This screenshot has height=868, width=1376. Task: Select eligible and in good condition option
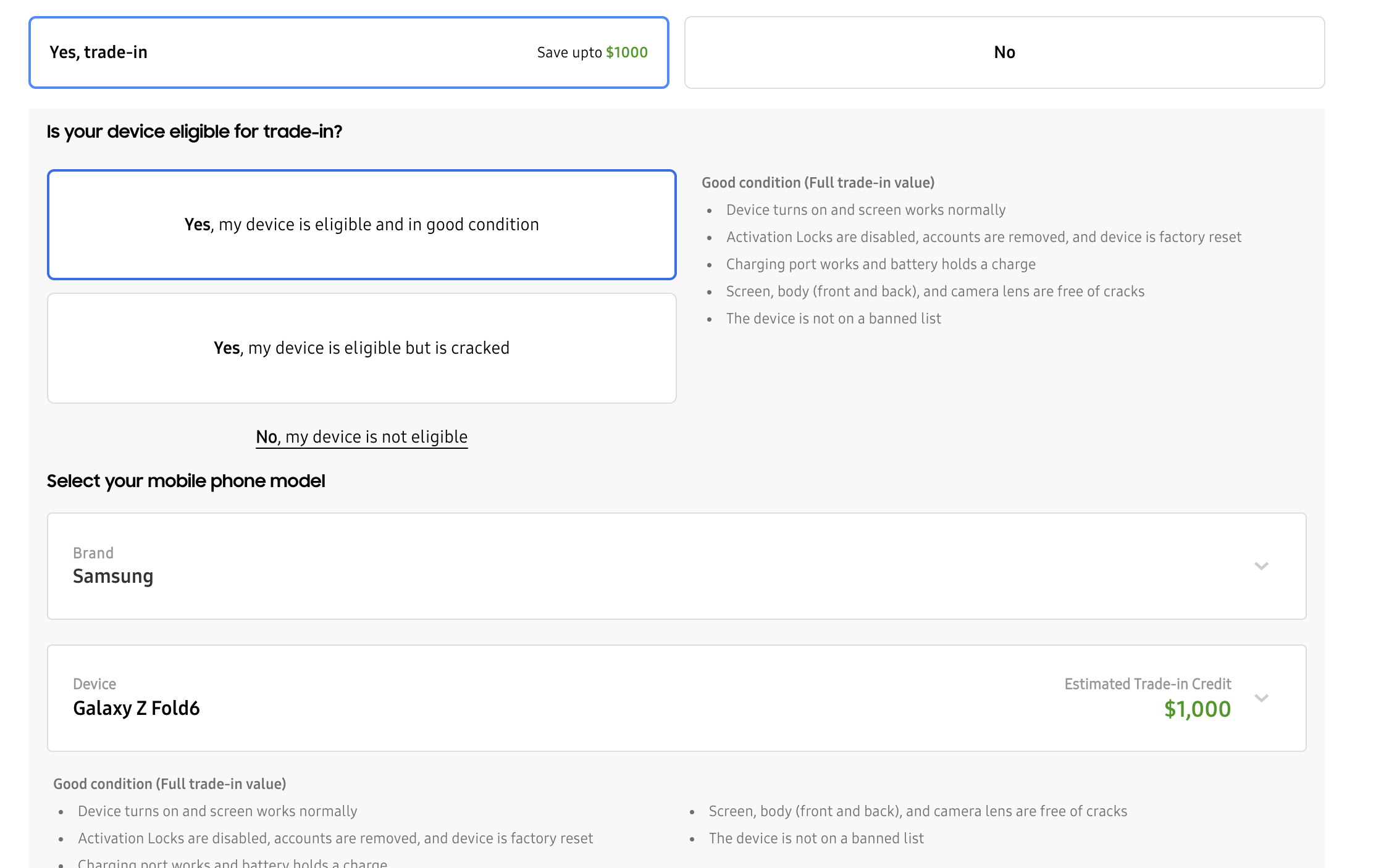[362, 225]
